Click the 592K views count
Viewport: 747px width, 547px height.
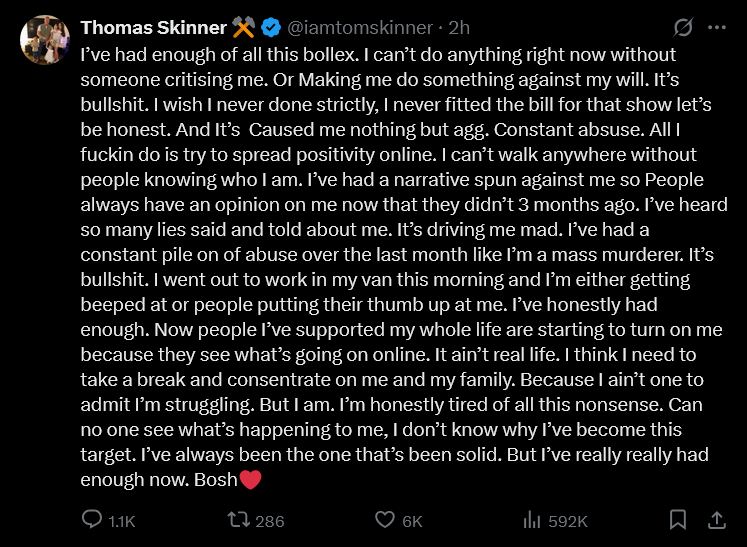pos(568,521)
